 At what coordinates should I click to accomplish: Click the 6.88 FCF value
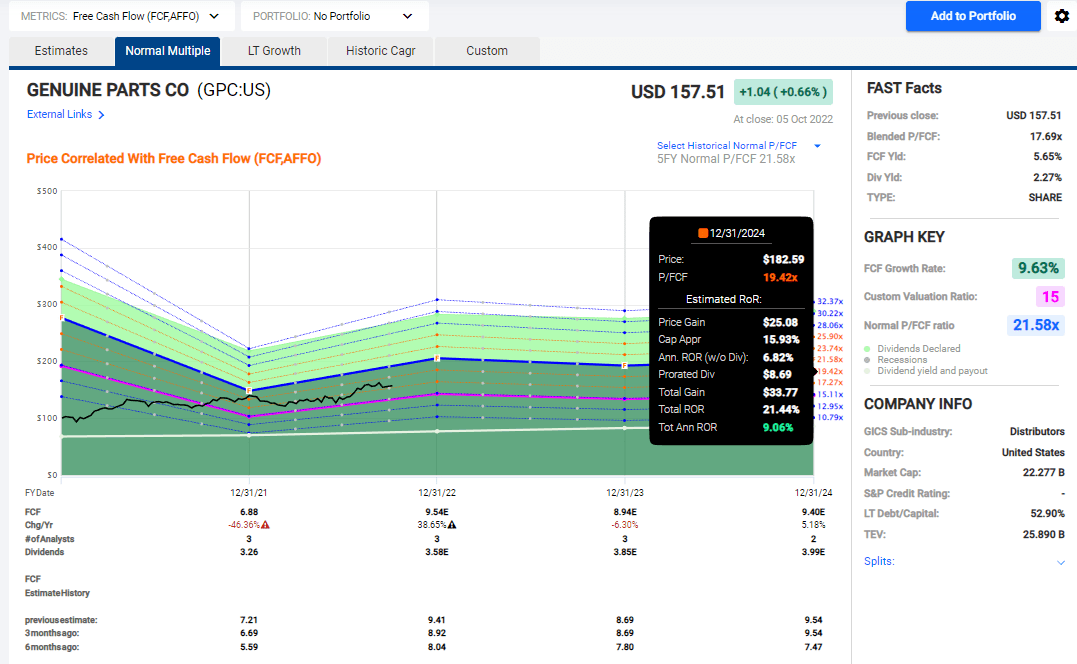(x=249, y=512)
